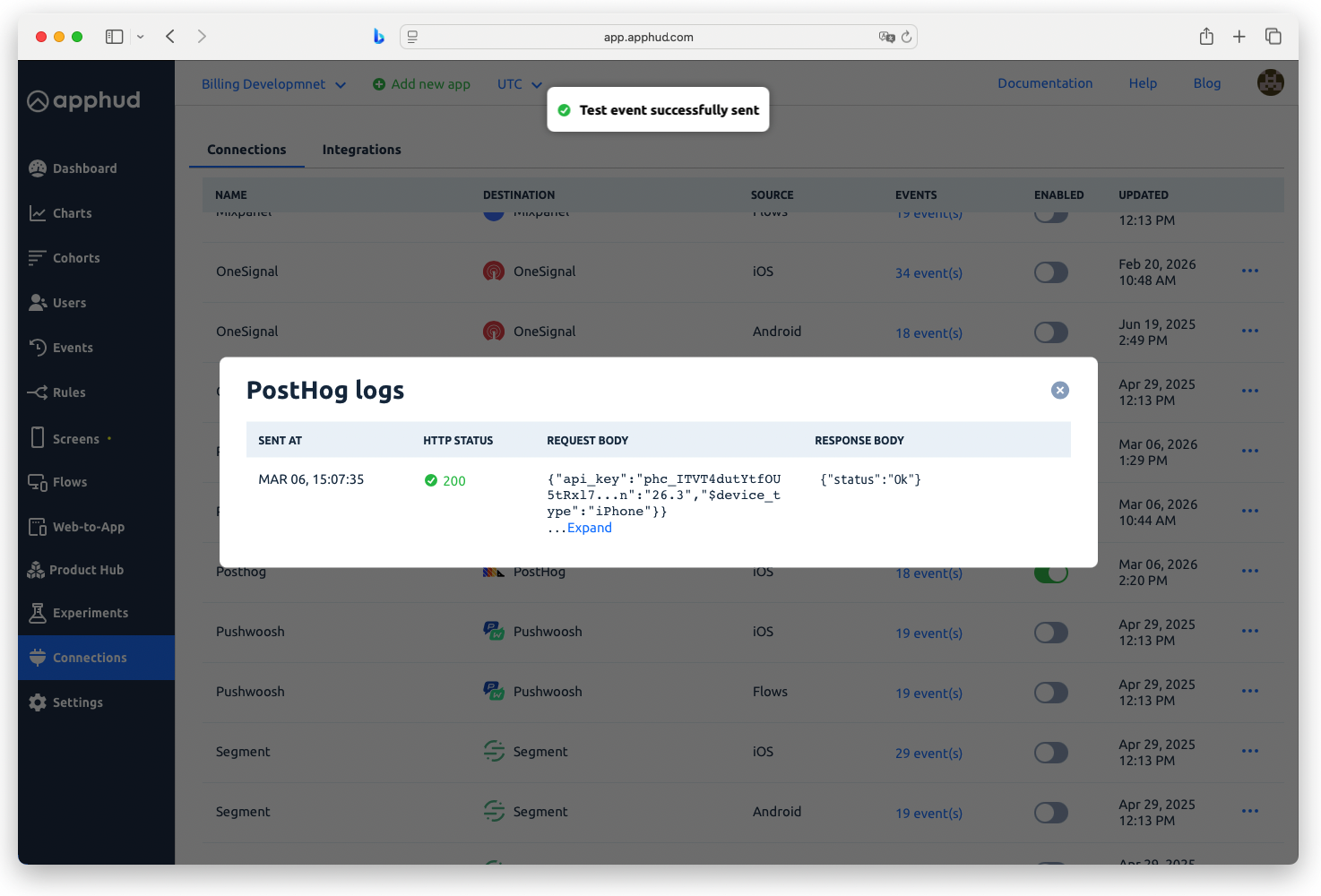Show Safari tab overview
Image resolution: width=1321 pixels, height=896 pixels.
[1273, 37]
